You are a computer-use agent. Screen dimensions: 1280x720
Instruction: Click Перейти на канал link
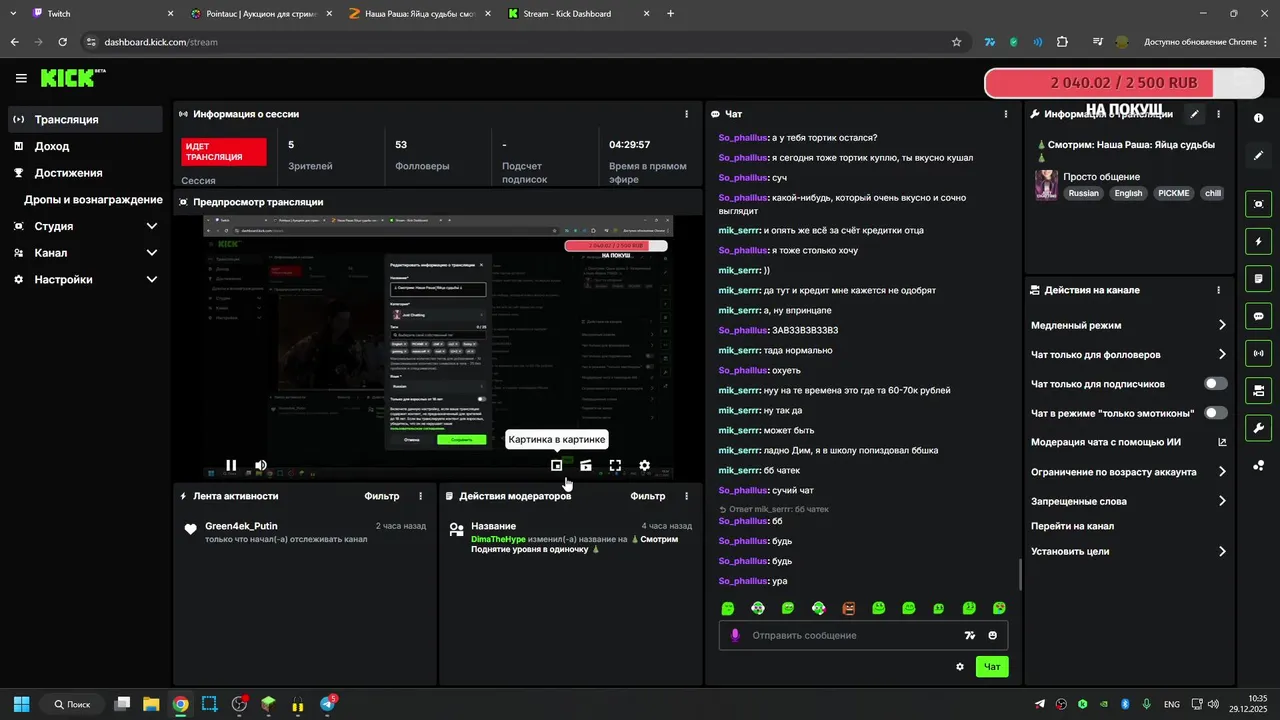click(1072, 526)
